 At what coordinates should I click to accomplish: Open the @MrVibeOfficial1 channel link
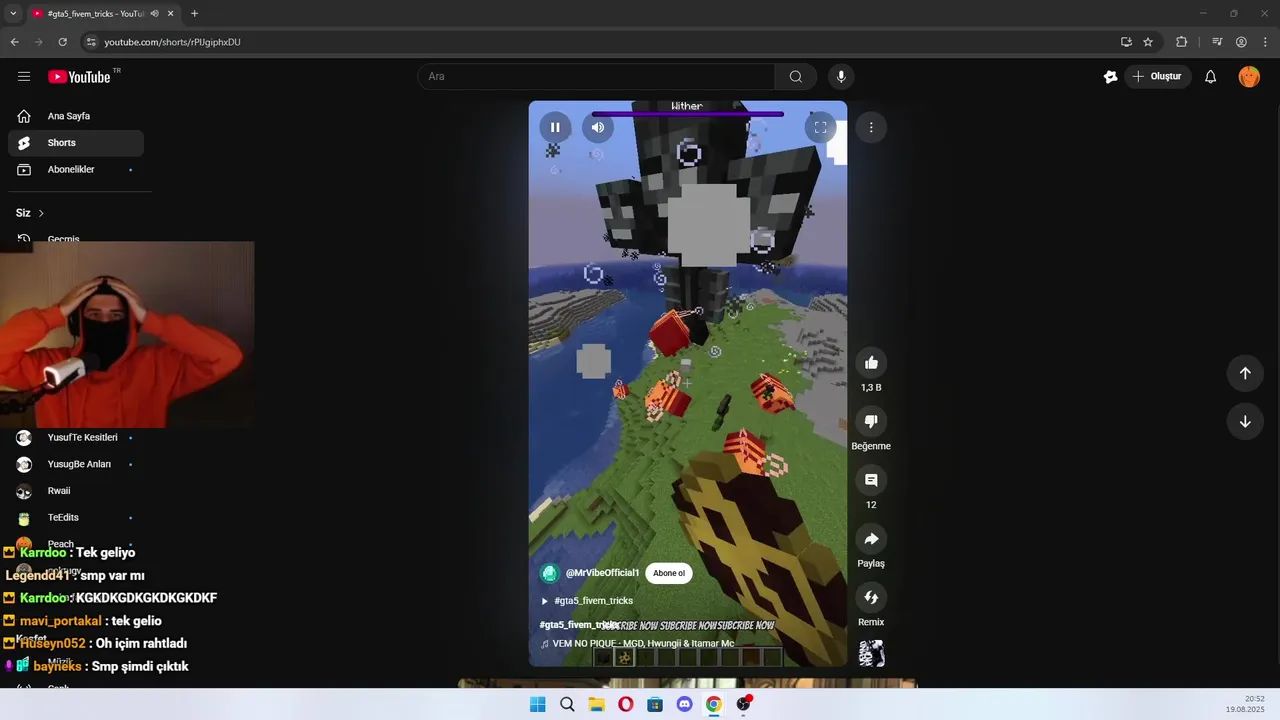602,573
